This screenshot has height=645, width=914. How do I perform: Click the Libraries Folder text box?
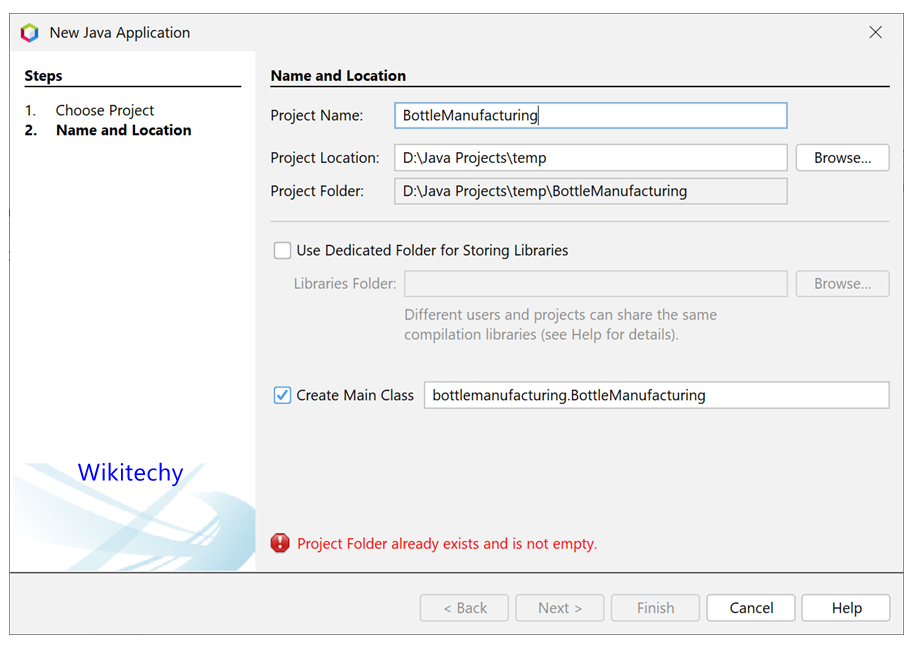[595, 284]
